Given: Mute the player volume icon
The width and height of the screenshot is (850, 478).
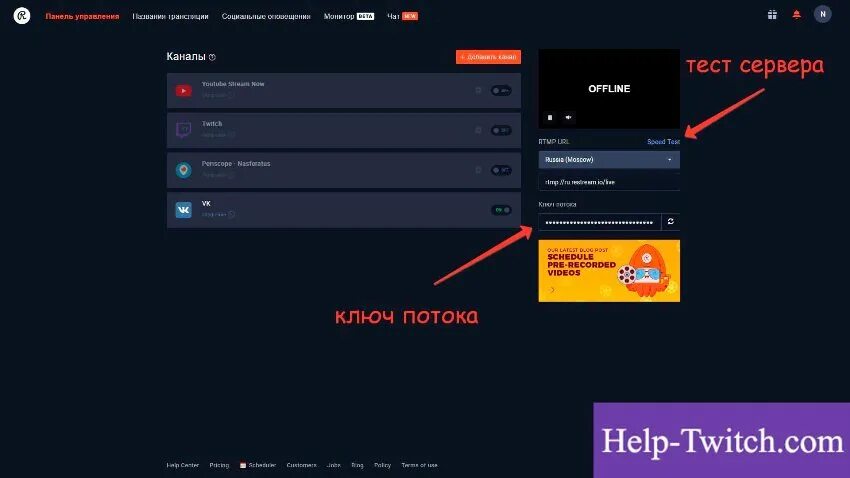Looking at the screenshot, I should (568, 117).
